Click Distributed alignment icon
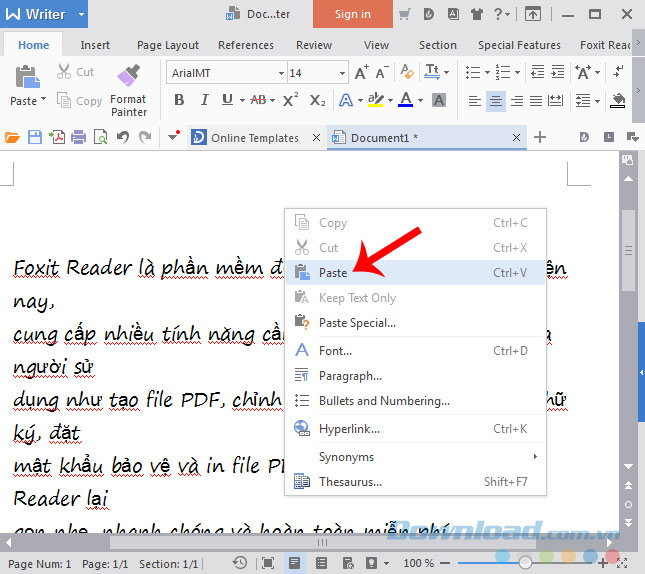Screen dimensions: 645x574 (x=555, y=100)
